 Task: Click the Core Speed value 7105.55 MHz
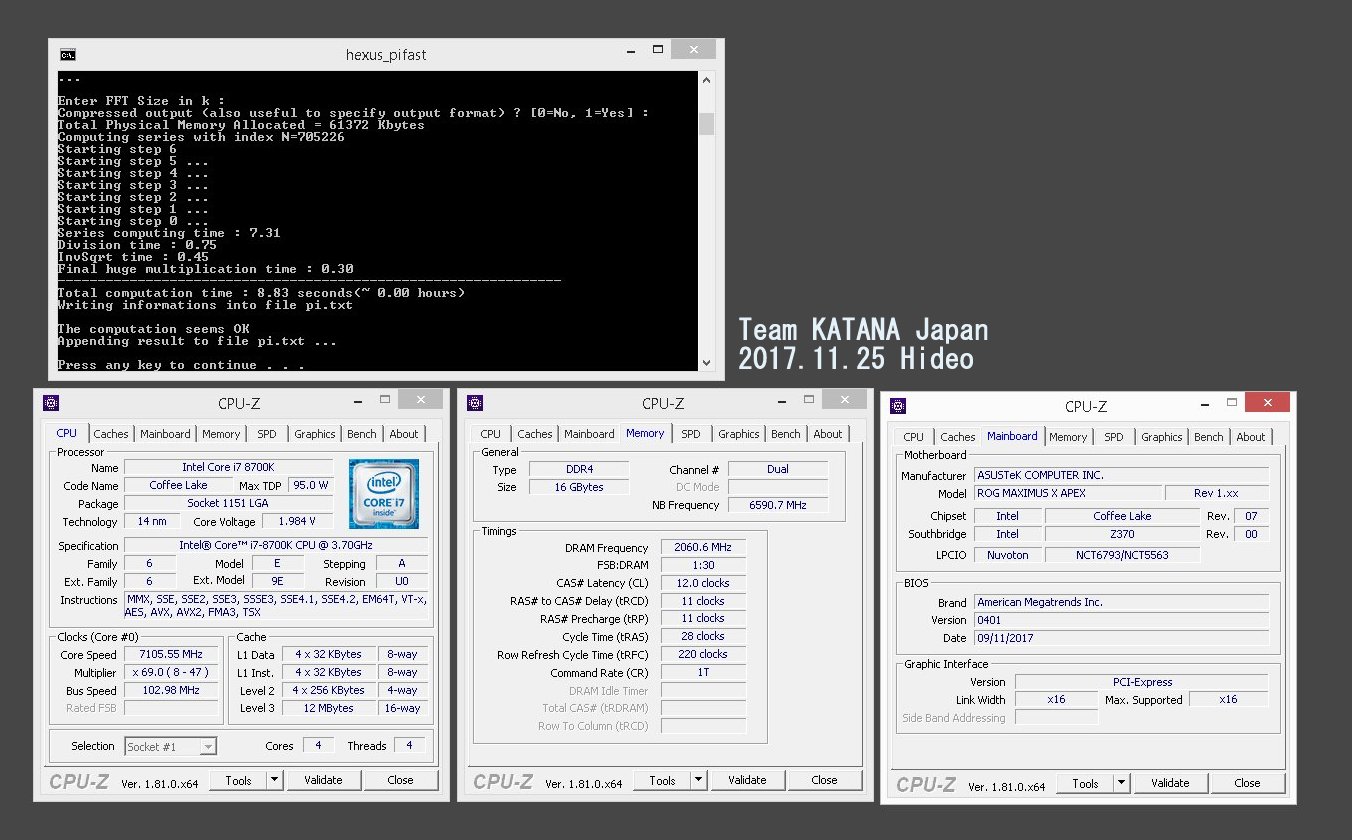[x=171, y=654]
